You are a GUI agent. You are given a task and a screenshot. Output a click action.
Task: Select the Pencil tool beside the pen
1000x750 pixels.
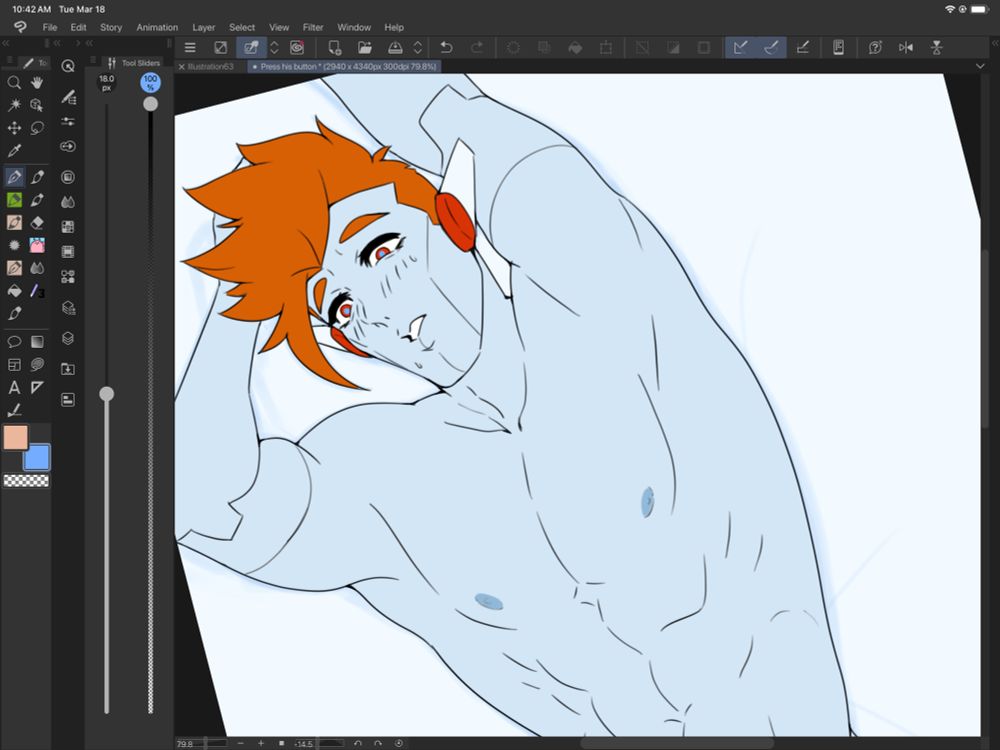tap(37, 177)
